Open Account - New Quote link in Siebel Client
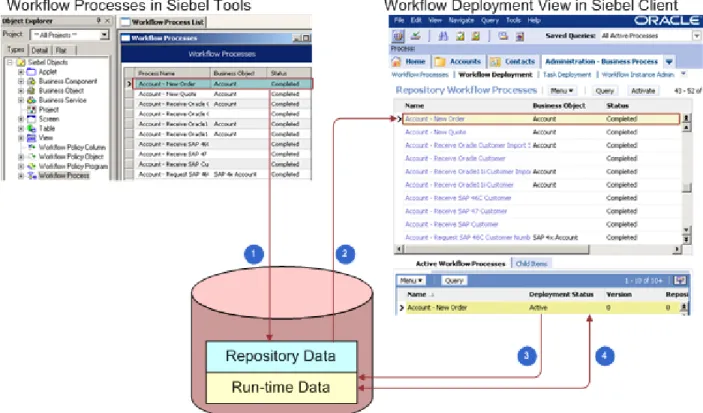 [x=435, y=132]
